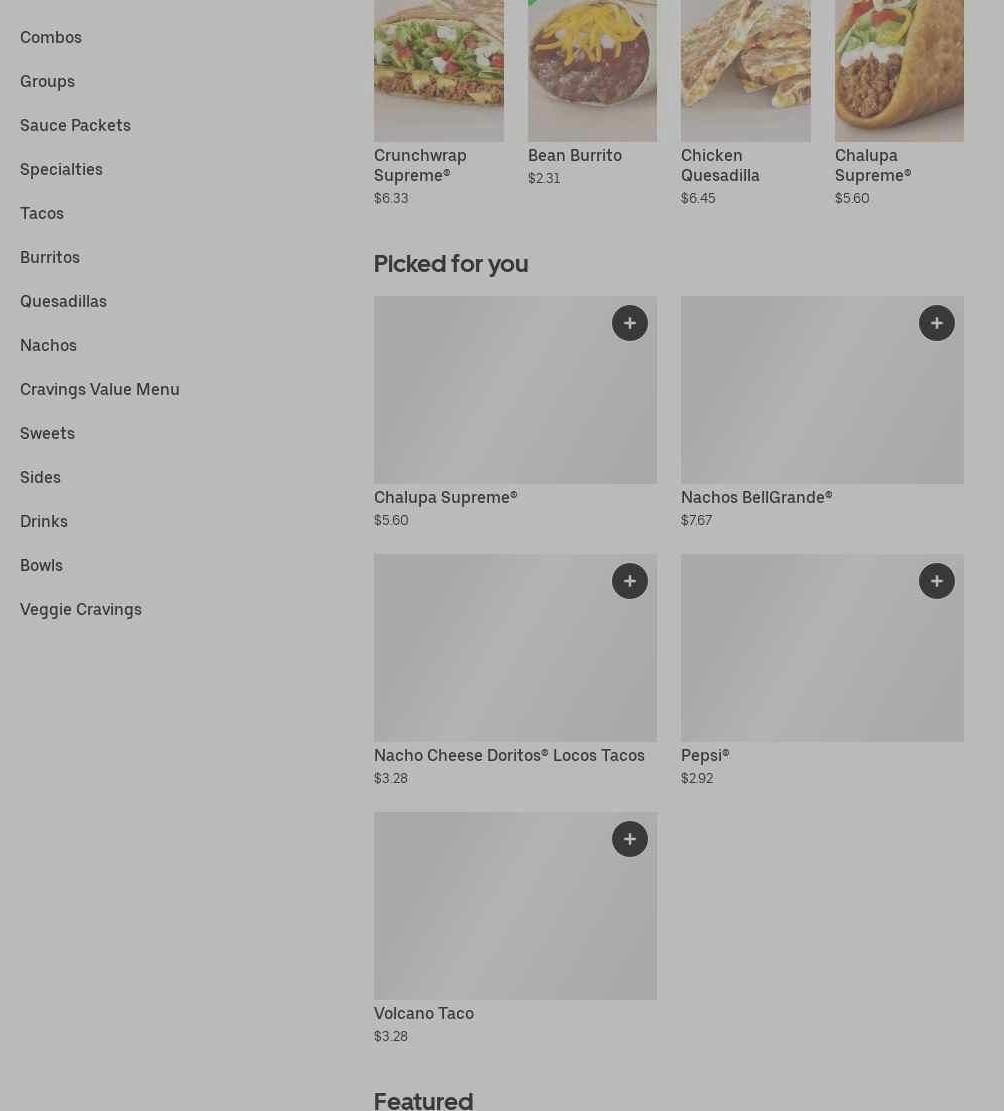Add Pepsi to order via plus icon

point(937,581)
